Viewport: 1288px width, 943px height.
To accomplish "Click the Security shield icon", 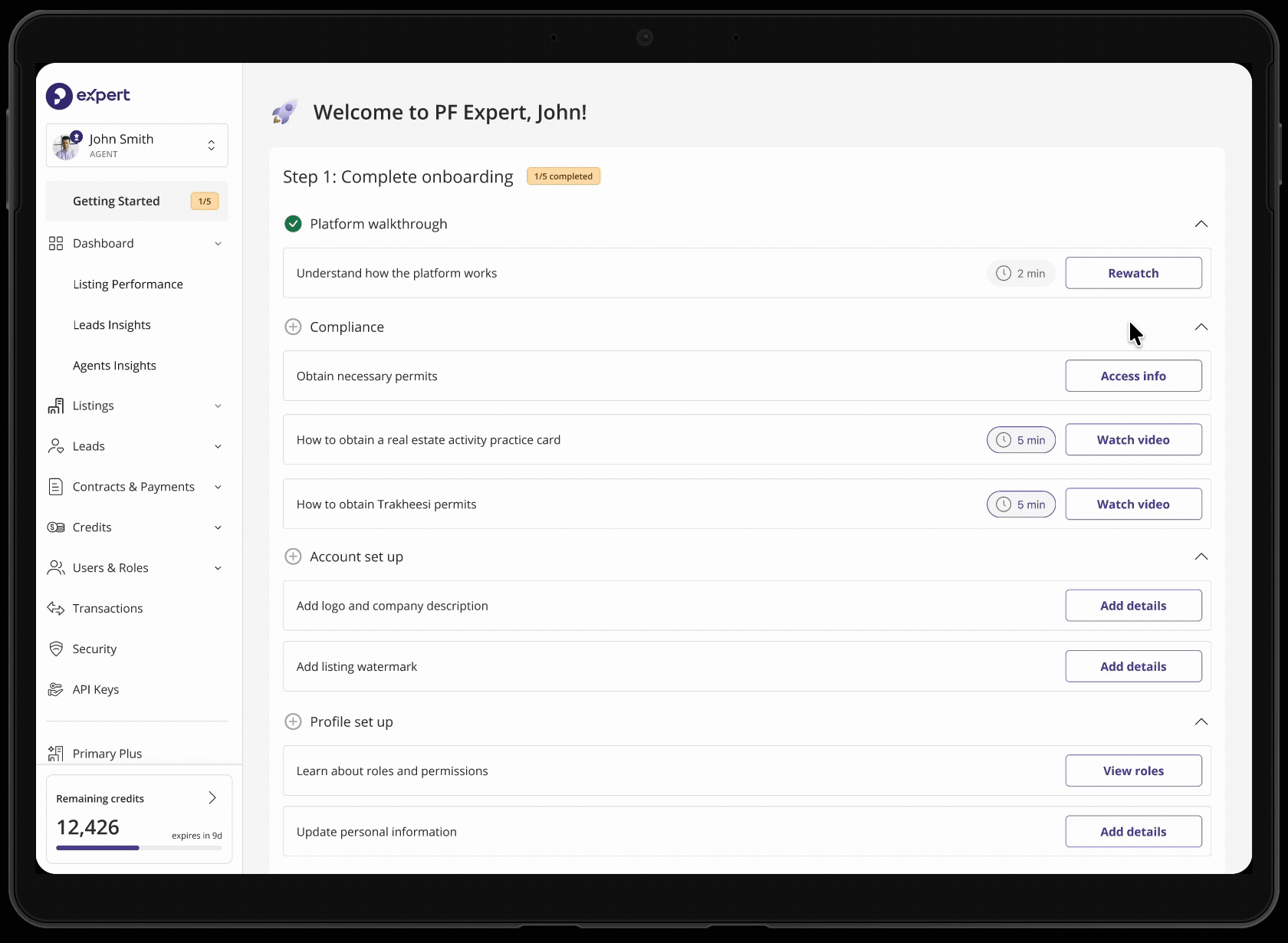I will 56,649.
